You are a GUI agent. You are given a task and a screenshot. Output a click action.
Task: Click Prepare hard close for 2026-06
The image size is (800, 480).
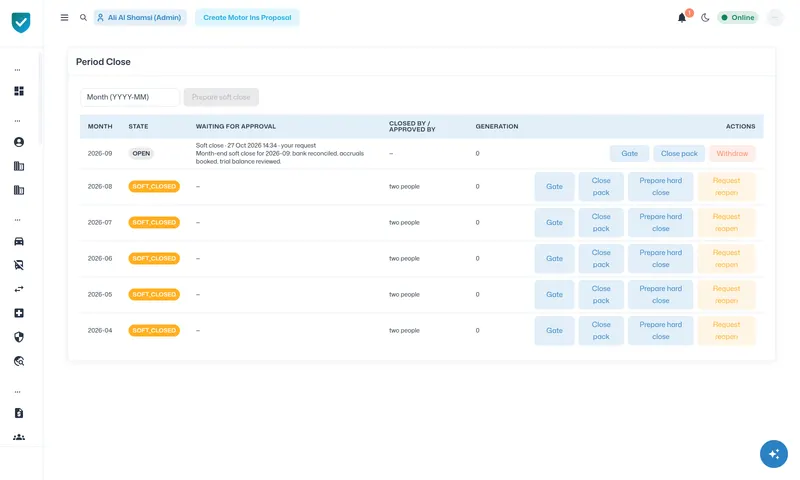661,259
